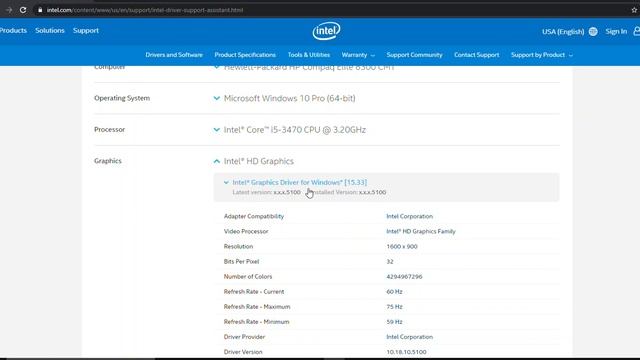Click Driver Version 10.18.10.5100
The width and height of the screenshot is (640, 360).
coord(406,352)
